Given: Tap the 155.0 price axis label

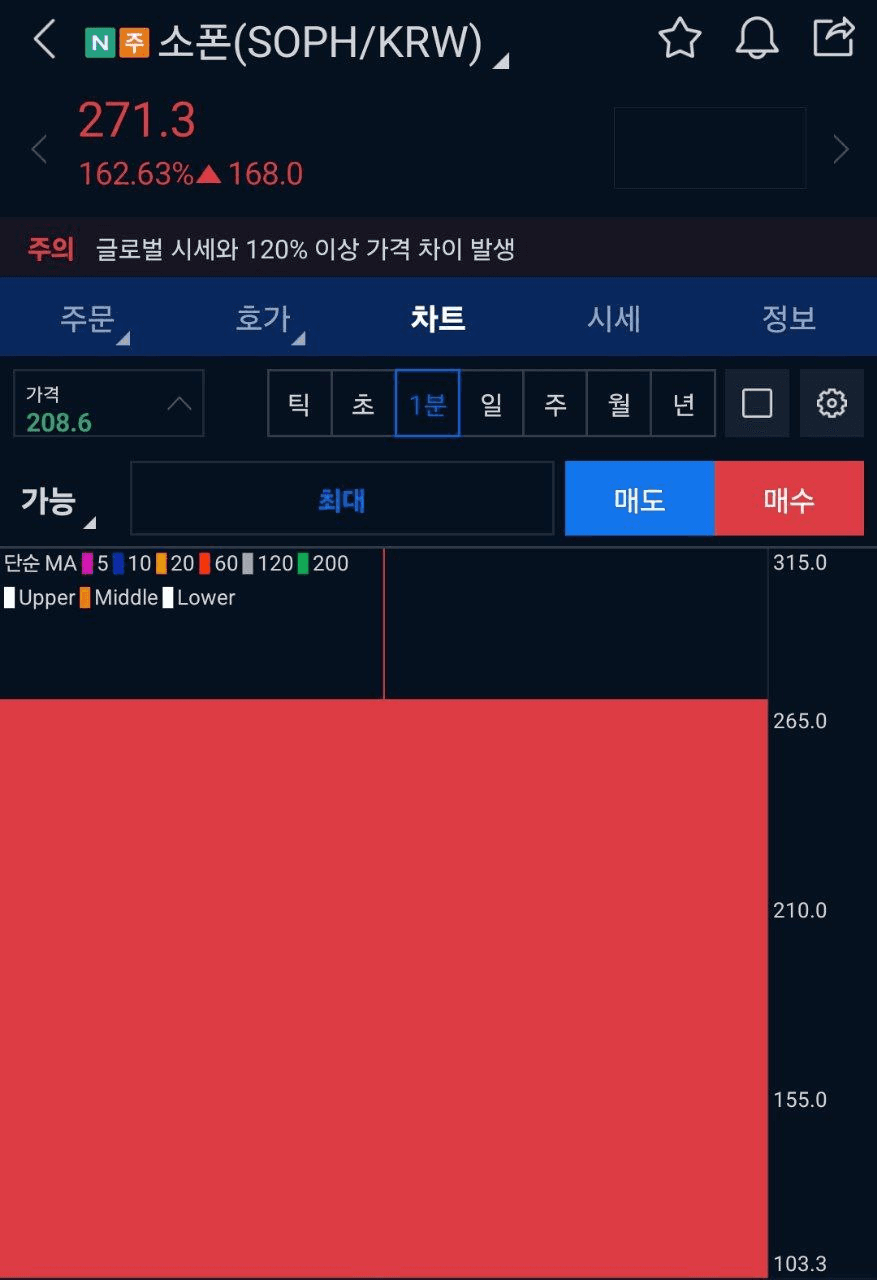Looking at the screenshot, I should (x=800, y=1099).
